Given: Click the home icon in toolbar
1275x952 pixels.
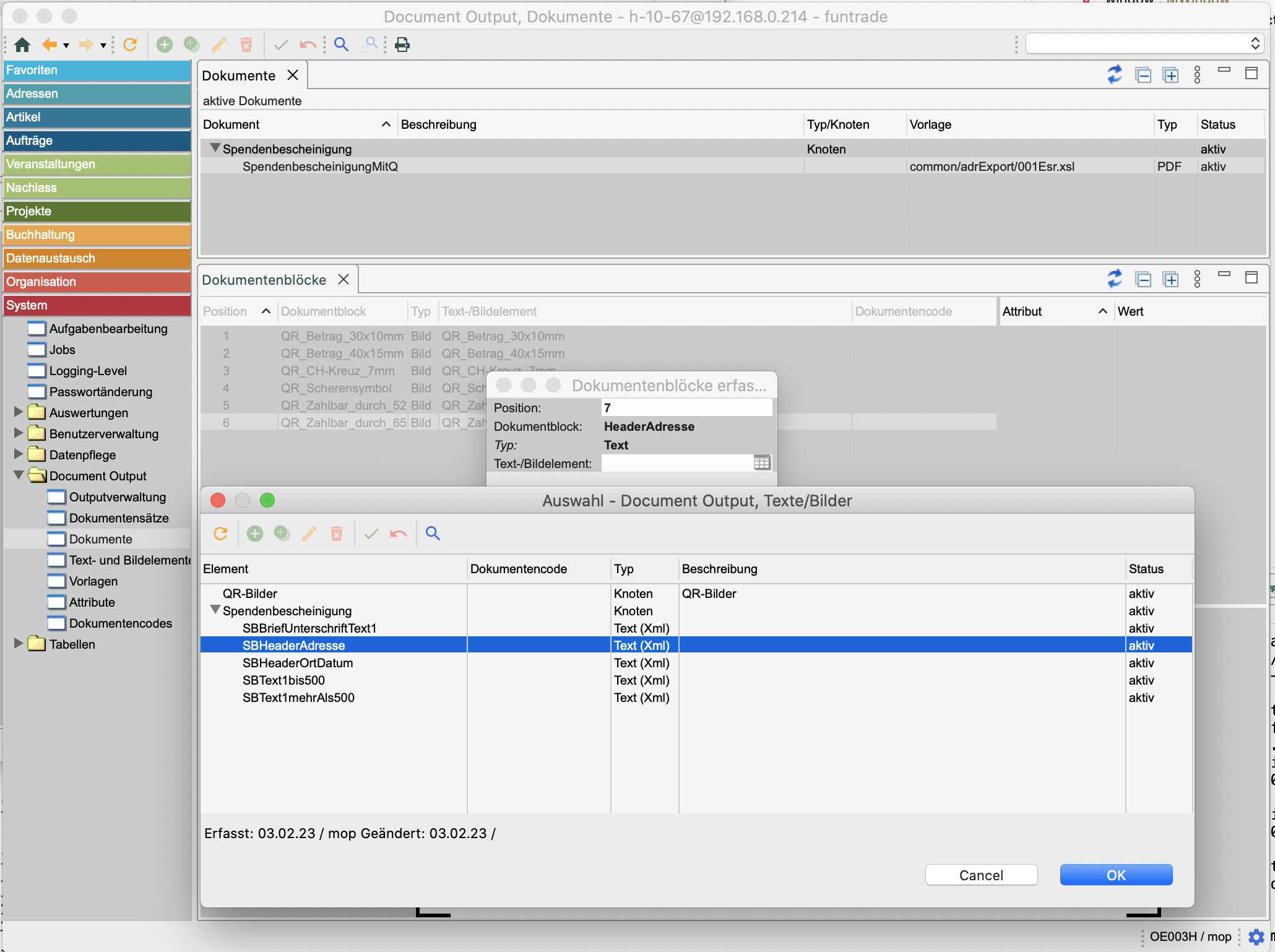Looking at the screenshot, I should [x=22, y=45].
